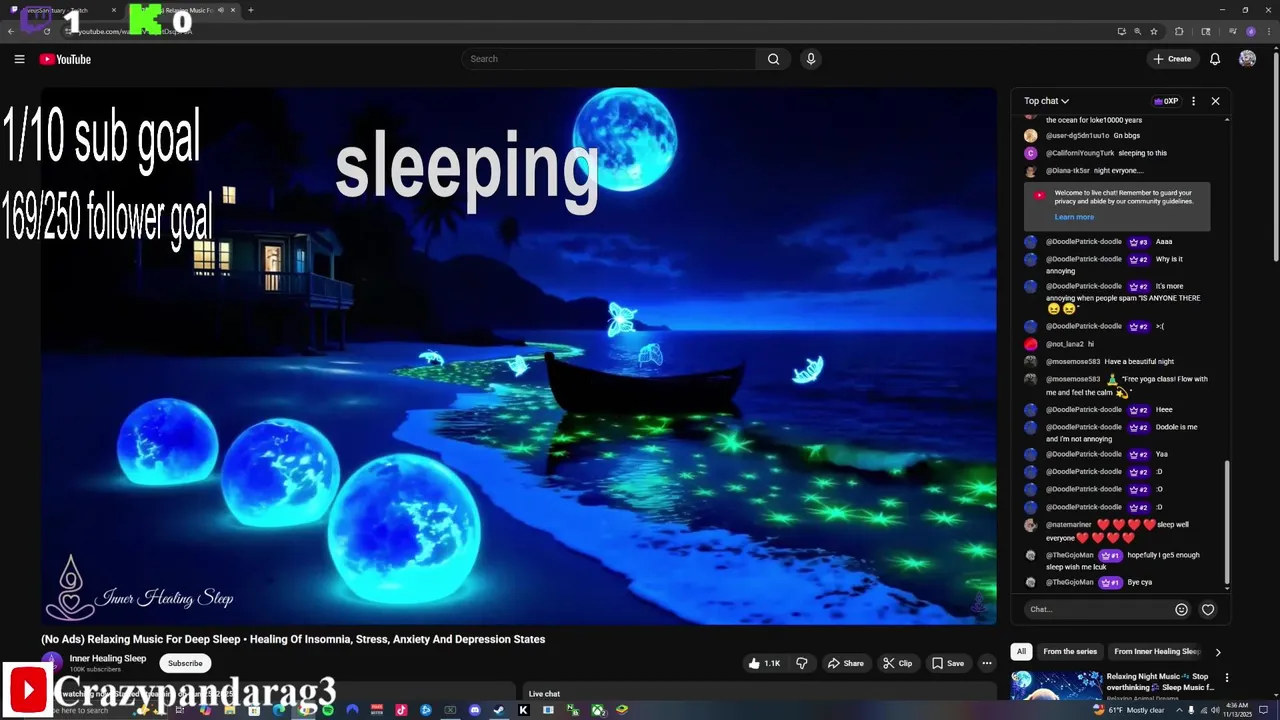
Task: Reload the page in Chrome
Action: [x=47, y=31]
